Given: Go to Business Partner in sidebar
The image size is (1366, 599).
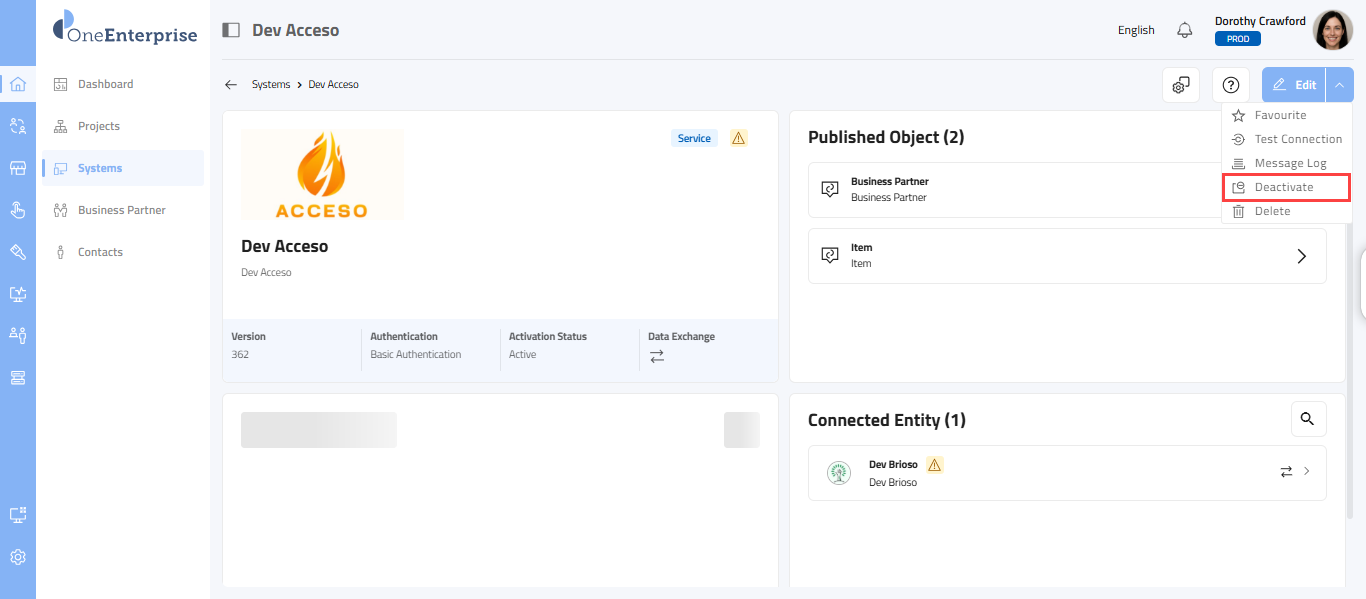Looking at the screenshot, I should (121, 210).
